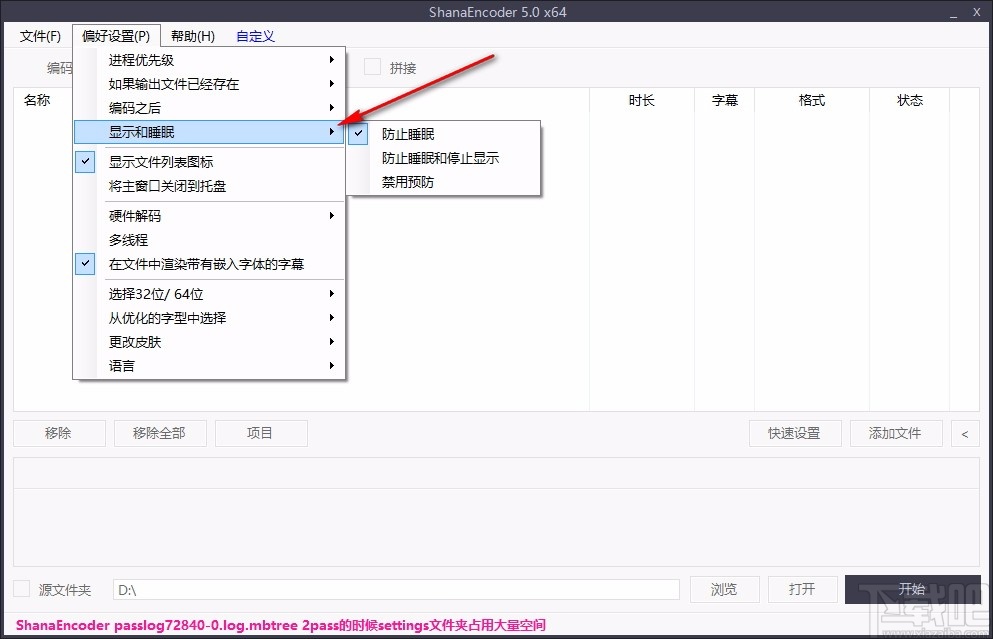Click the 移除全部 button
This screenshot has width=993, height=639.
[160, 433]
